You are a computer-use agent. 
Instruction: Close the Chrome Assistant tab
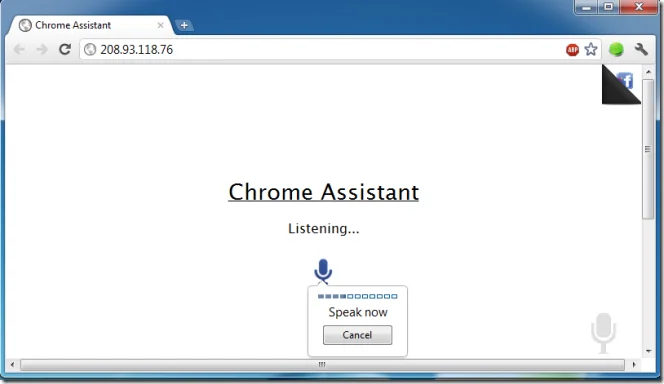[x=160, y=25]
